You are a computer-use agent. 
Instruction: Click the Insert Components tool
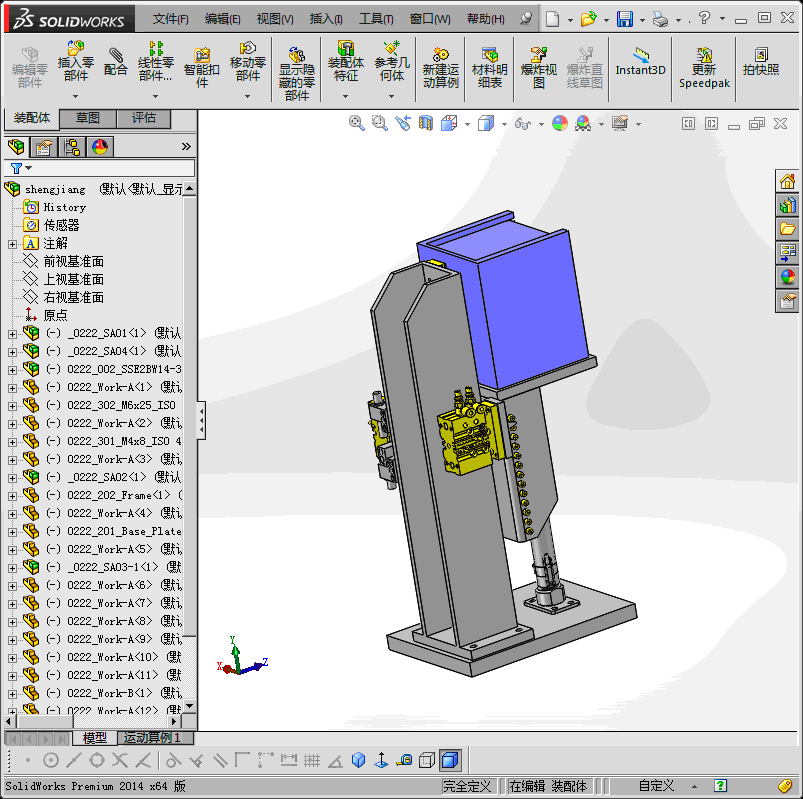pyautogui.click(x=75, y=61)
